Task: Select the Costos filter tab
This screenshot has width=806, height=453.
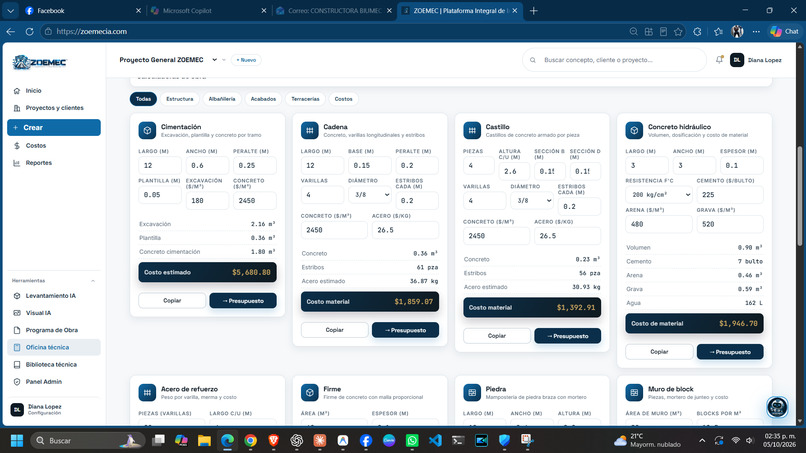Action: click(343, 99)
